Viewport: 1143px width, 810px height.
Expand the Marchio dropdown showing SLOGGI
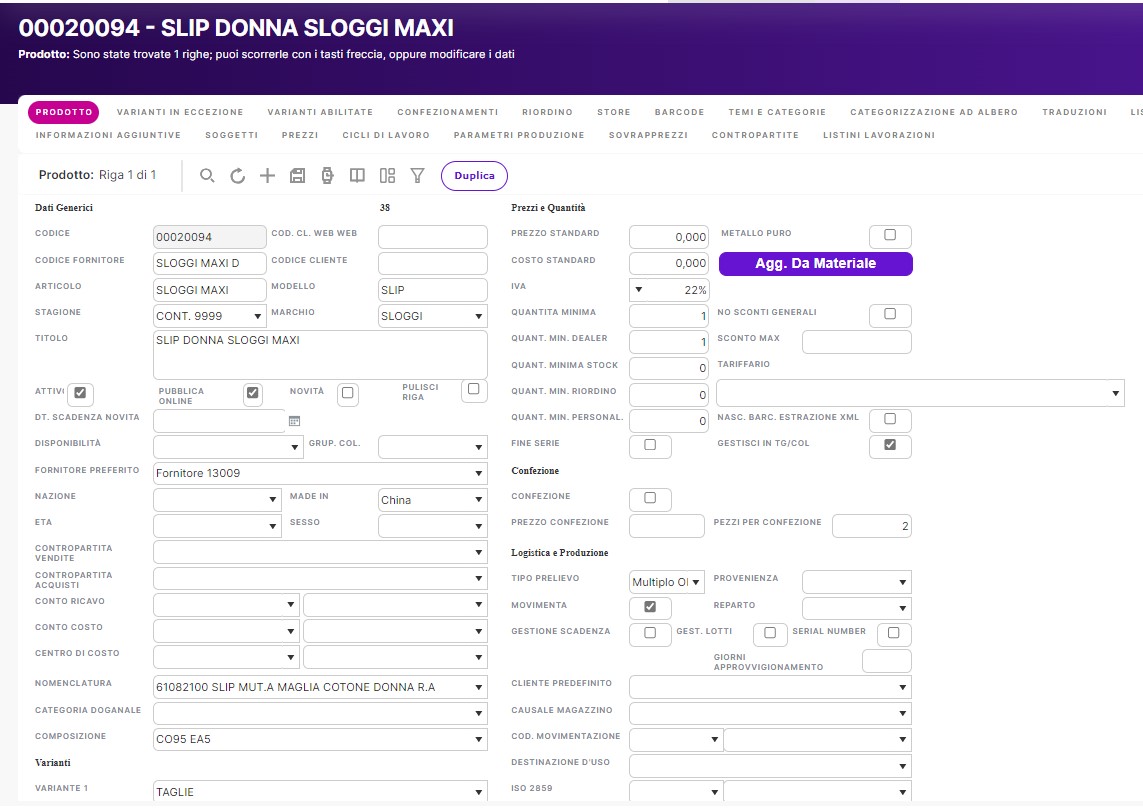coord(432,316)
